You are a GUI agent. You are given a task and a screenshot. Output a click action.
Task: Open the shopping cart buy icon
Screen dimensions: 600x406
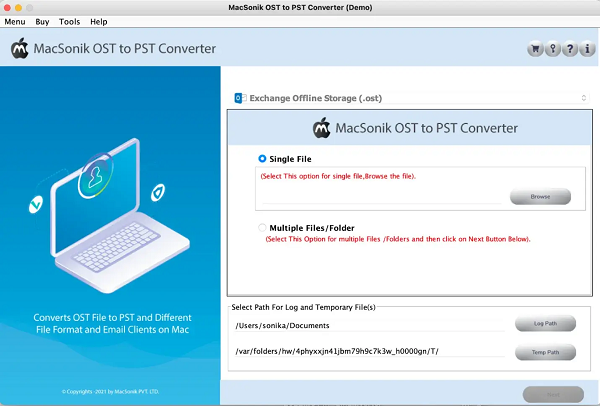pyautogui.click(x=535, y=49)
